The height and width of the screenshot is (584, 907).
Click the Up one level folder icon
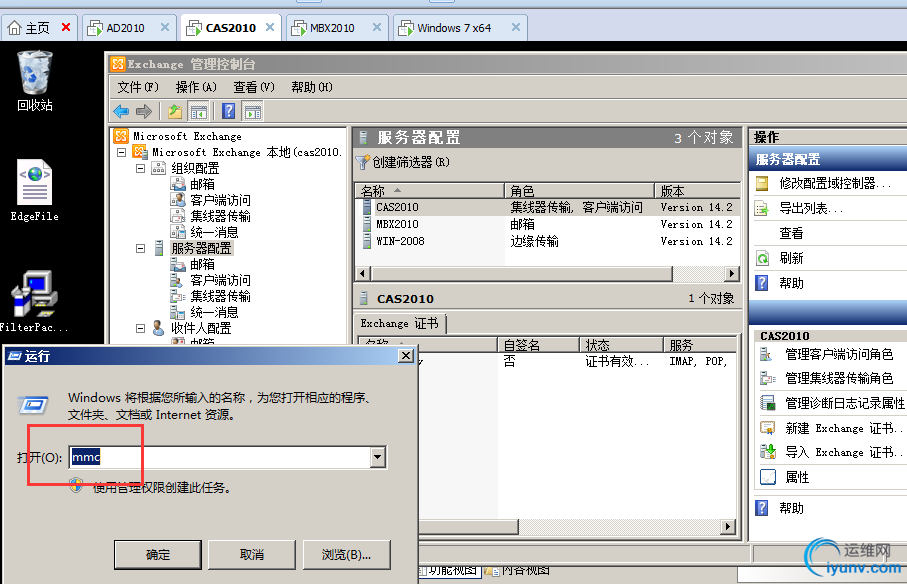point(175,111)
